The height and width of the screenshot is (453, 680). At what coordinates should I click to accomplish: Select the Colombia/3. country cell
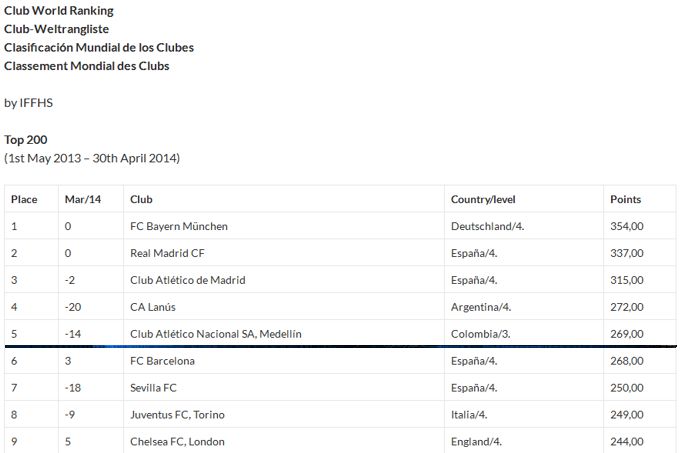point(480,334)
